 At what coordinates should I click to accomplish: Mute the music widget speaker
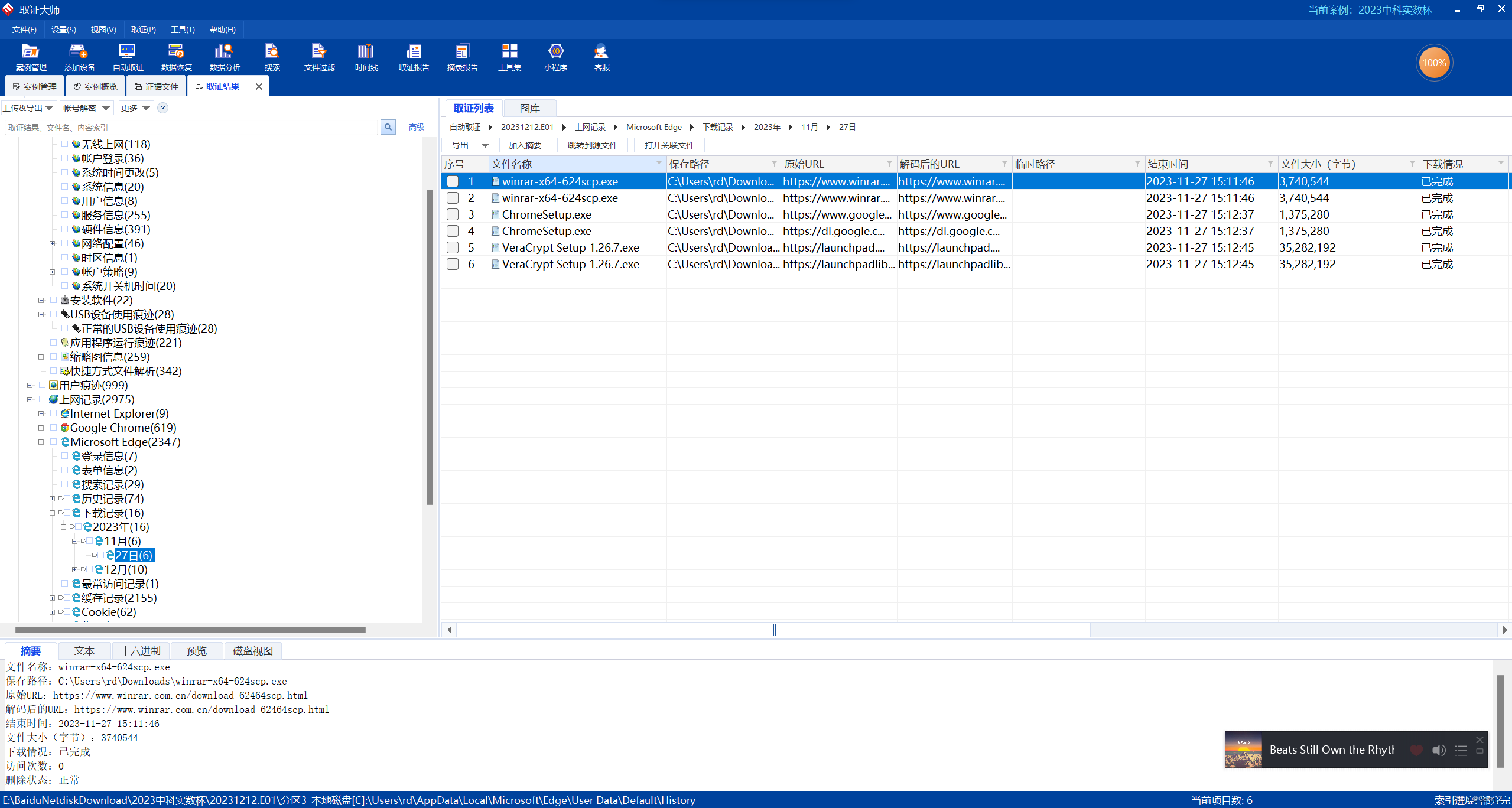(1439, 750)
